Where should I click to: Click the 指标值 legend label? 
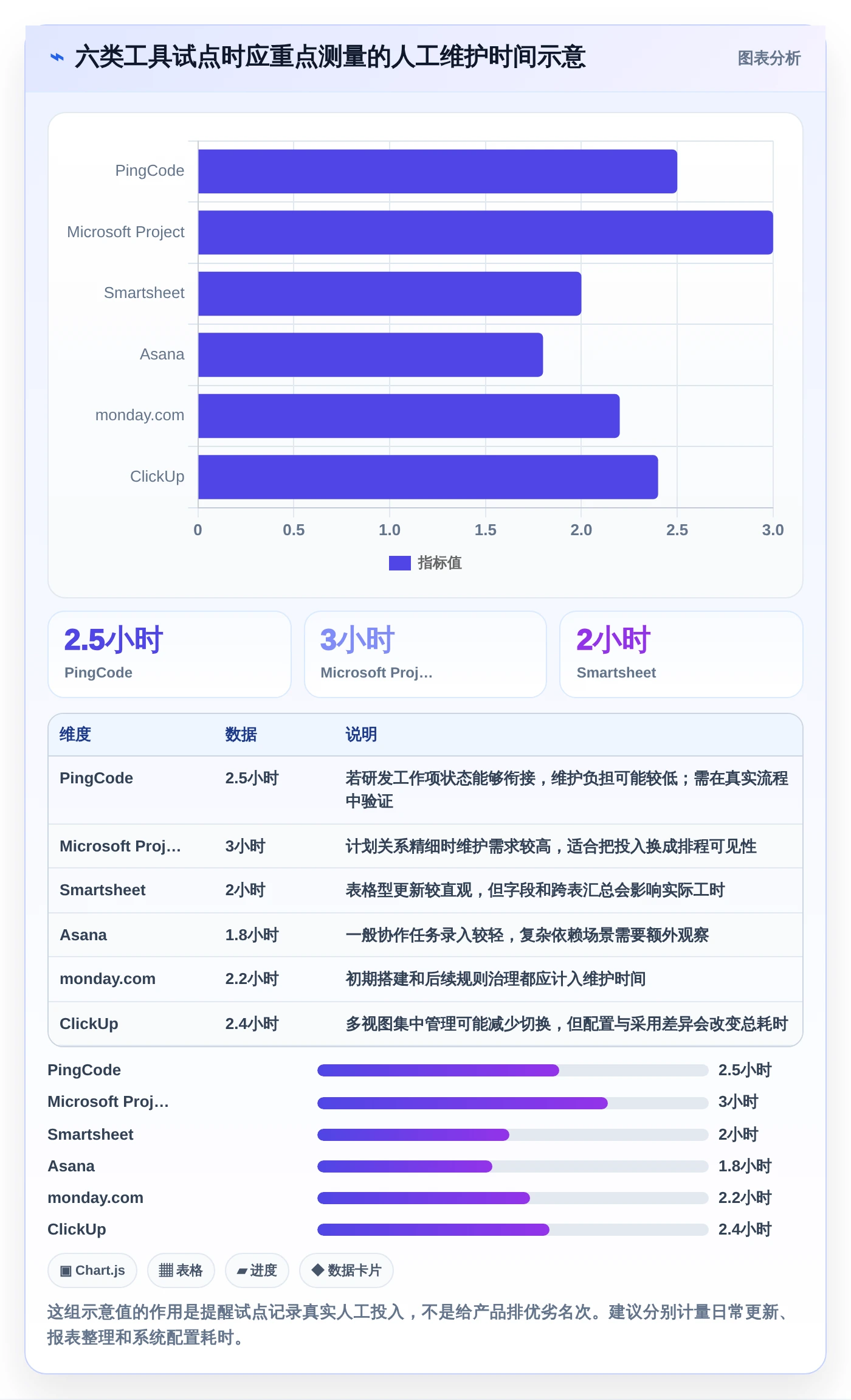tap(439, 563)
